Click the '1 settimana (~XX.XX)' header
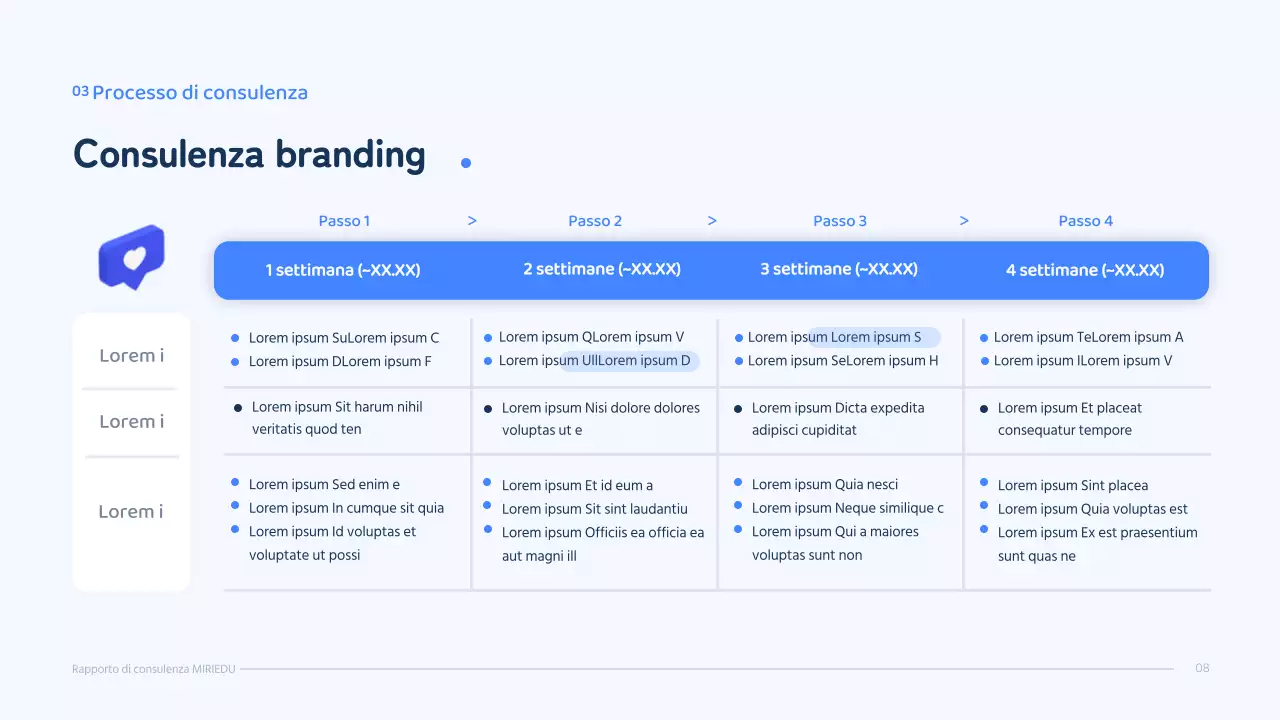The image size is (1280, 720). (x=343, y=270)
